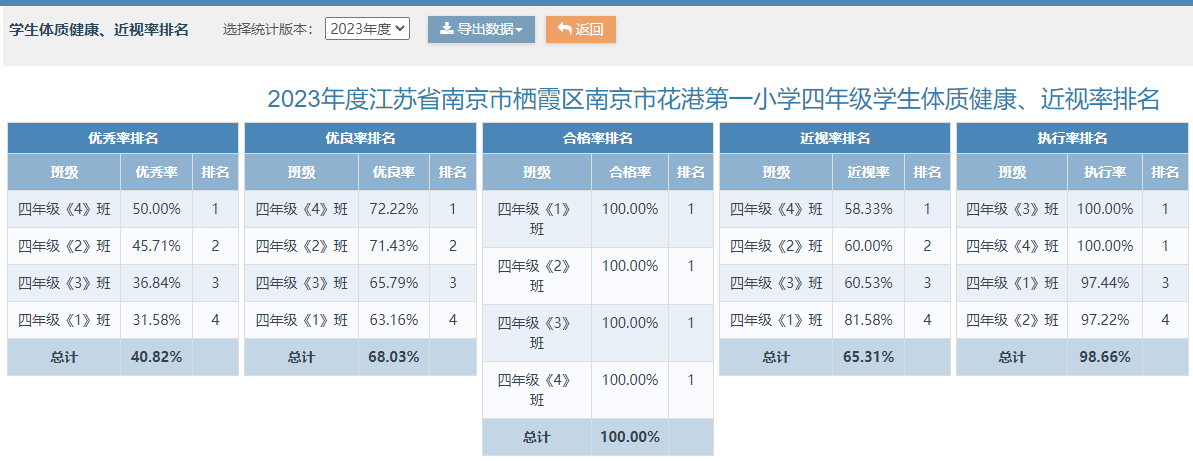Click 四年级《3》班 in the 执行率 table
The width and height of the screenshot is (1193, 461).
(1013, 208)
